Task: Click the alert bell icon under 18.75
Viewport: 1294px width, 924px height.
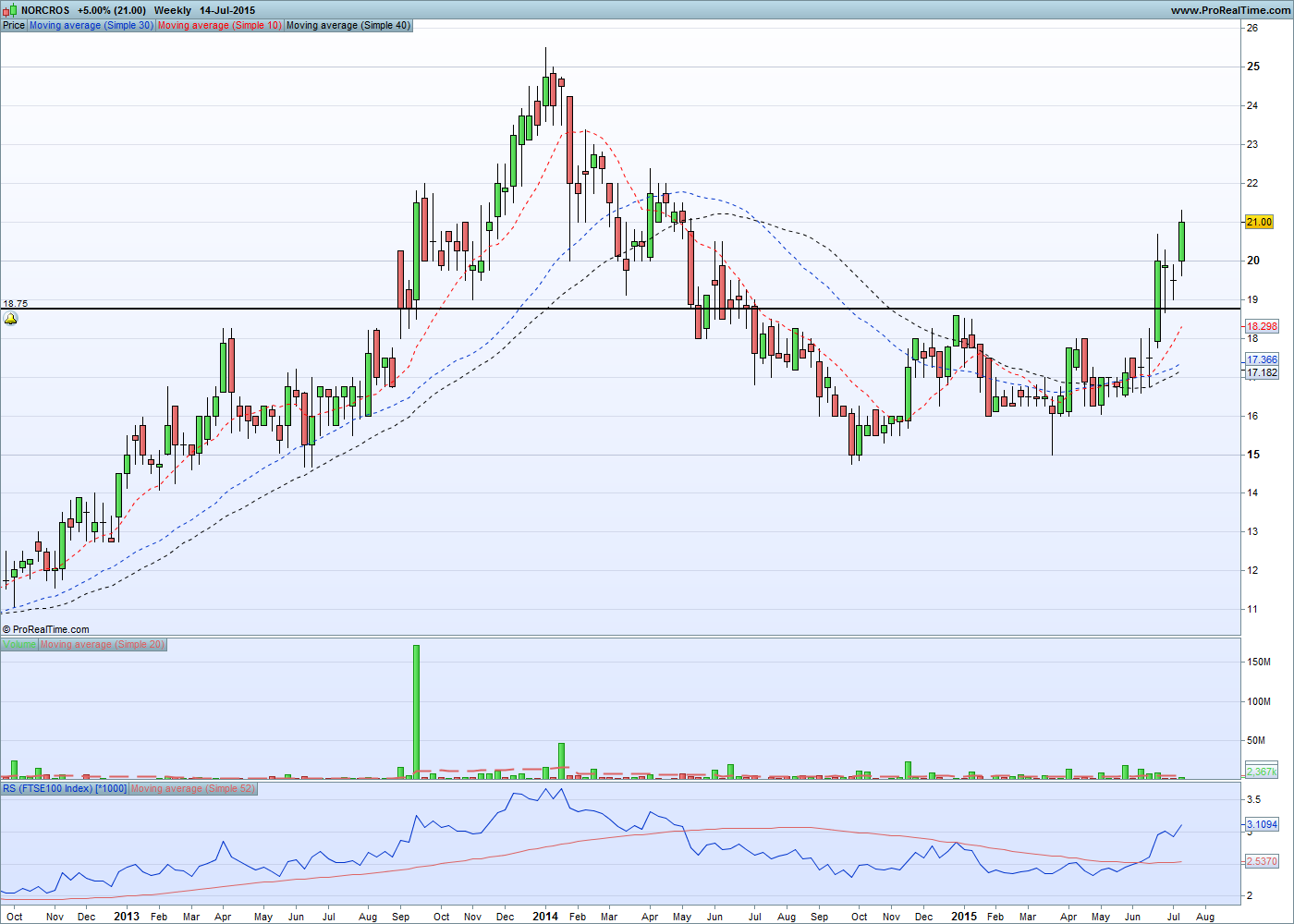Action: (x=10, y=319)
